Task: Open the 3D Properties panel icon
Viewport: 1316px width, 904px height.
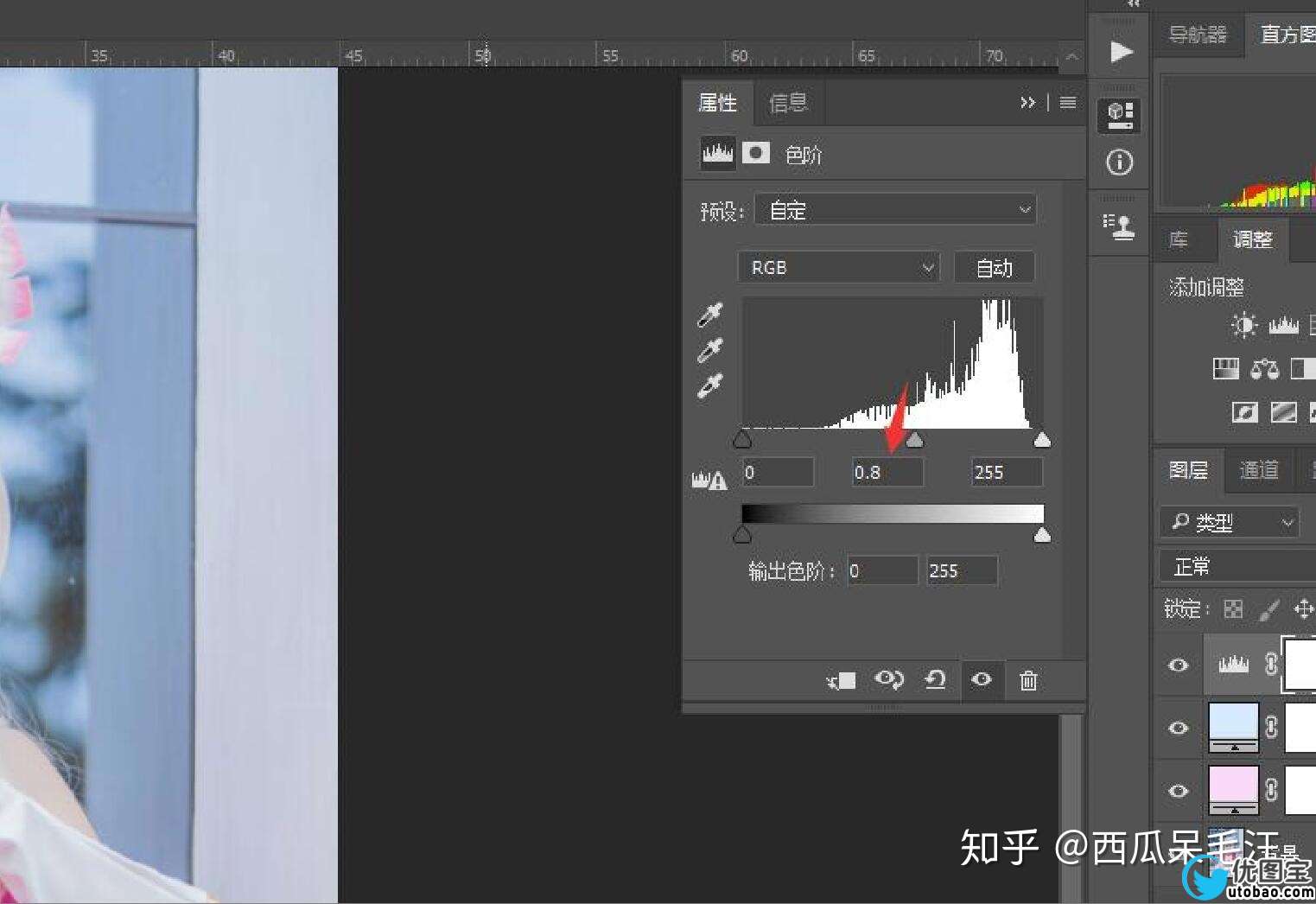Action: [1120, 116]
